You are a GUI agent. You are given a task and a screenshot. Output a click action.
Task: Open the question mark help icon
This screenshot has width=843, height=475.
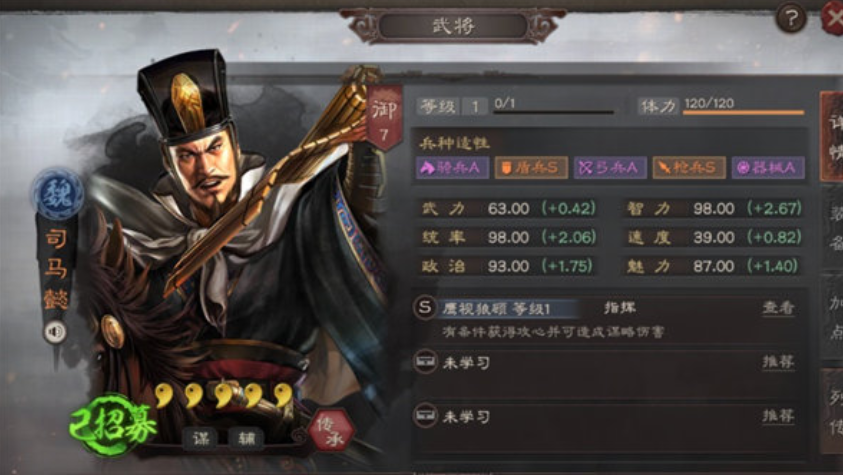pyautogui.click(x=791, y=18)
